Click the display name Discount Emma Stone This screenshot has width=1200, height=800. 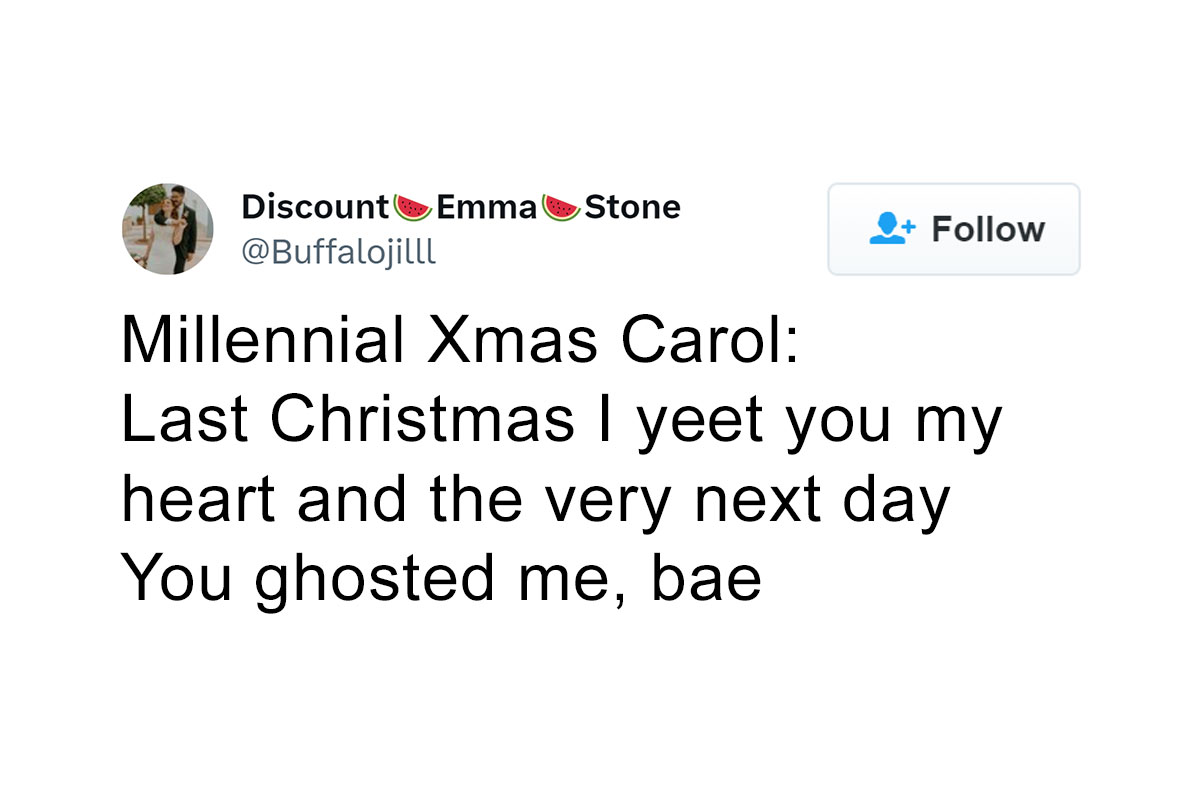pos(460,207)
